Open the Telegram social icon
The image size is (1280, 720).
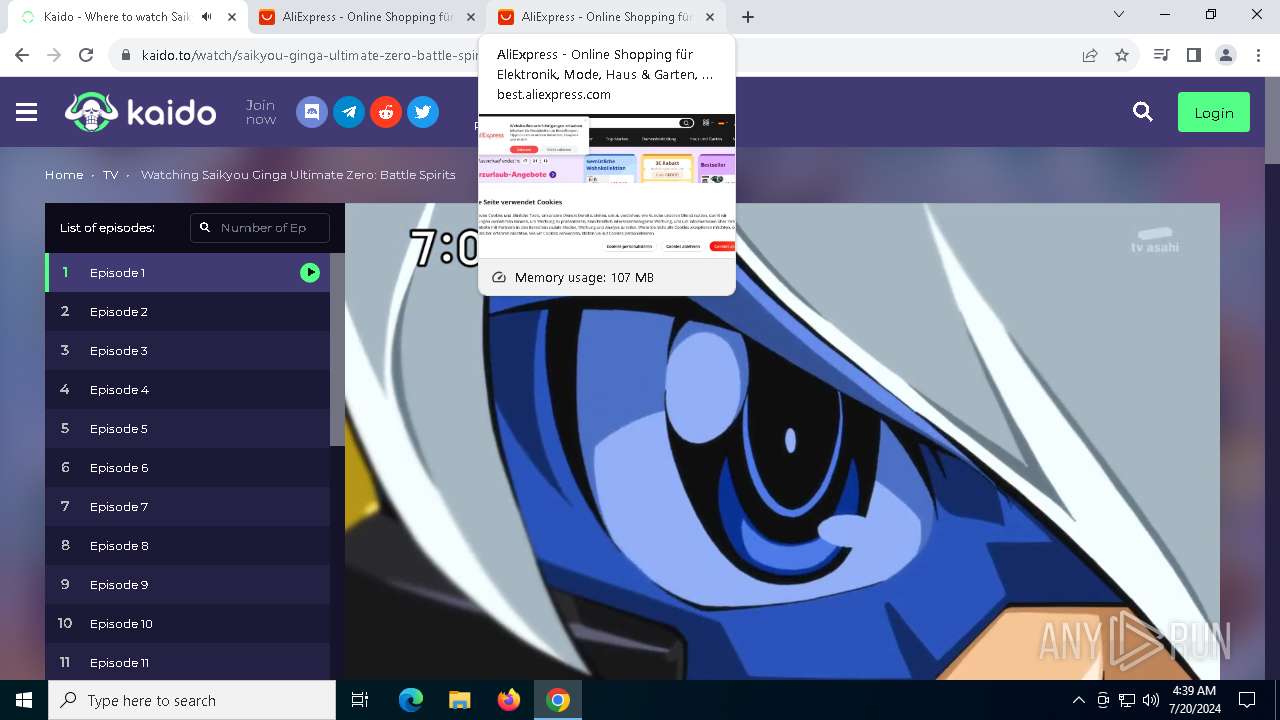[349, 112]
